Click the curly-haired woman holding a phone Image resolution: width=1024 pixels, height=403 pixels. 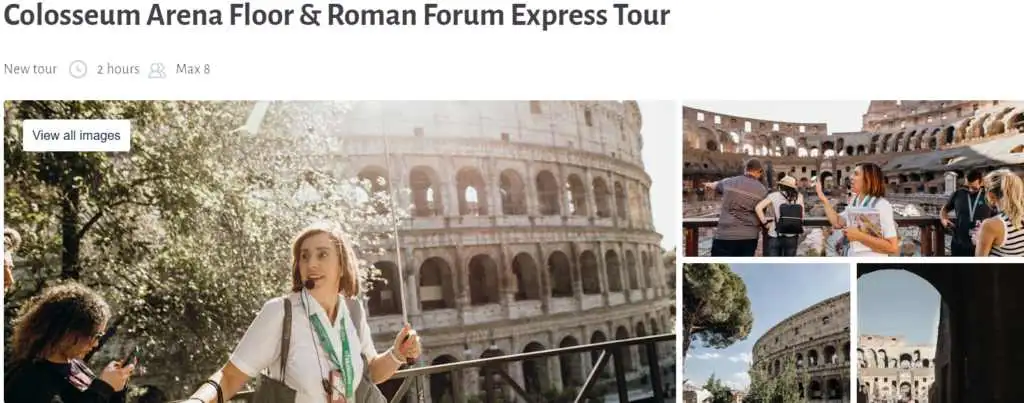[62, 345]
